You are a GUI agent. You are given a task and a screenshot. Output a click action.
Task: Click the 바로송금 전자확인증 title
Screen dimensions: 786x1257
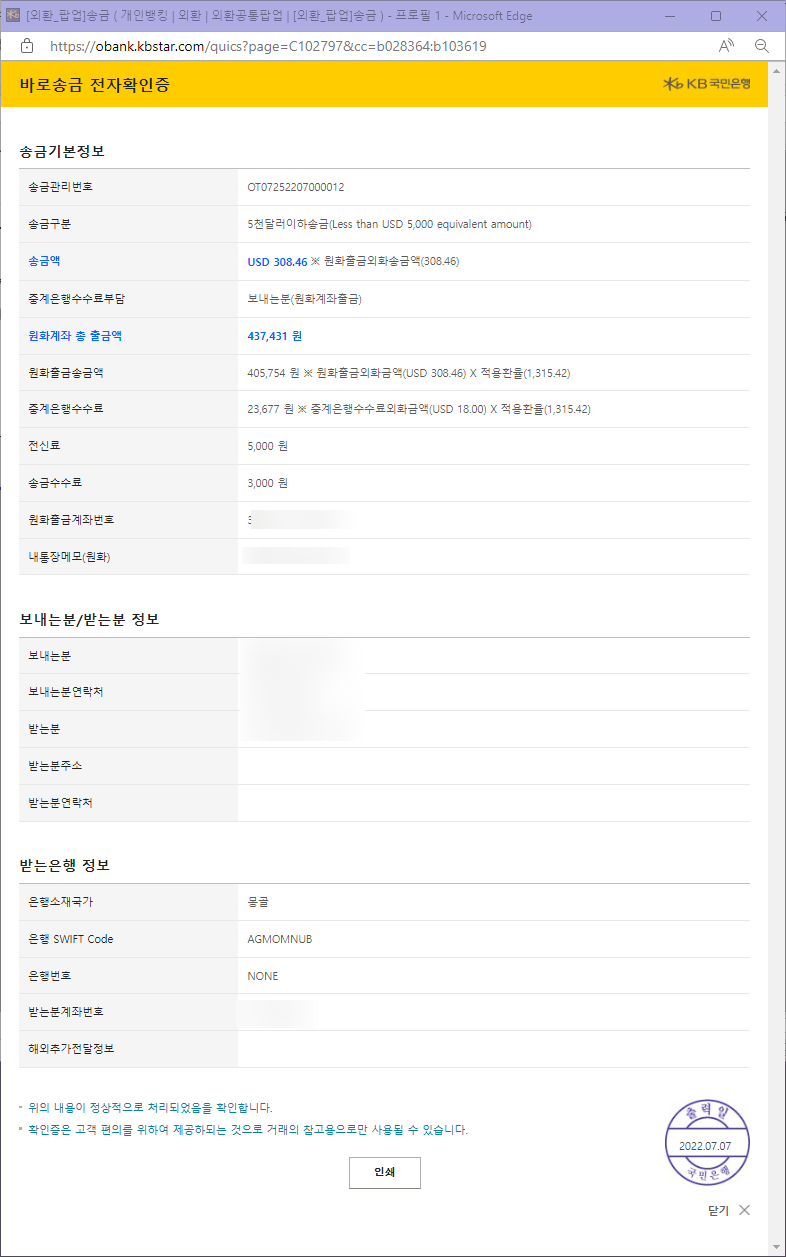pyautogui.click(x=94, y=85)
